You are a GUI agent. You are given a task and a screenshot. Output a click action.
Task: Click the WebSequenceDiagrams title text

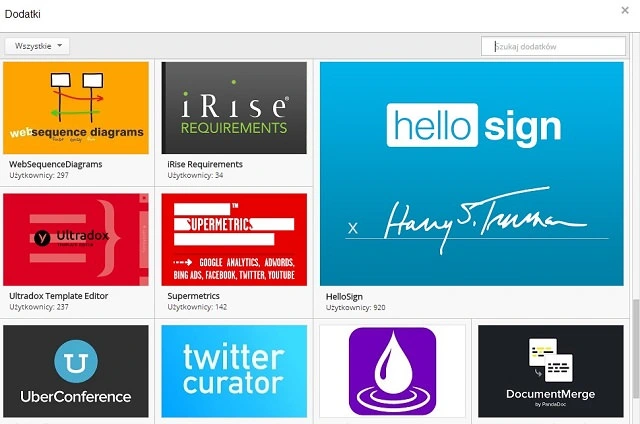click(x=56, y=164)
